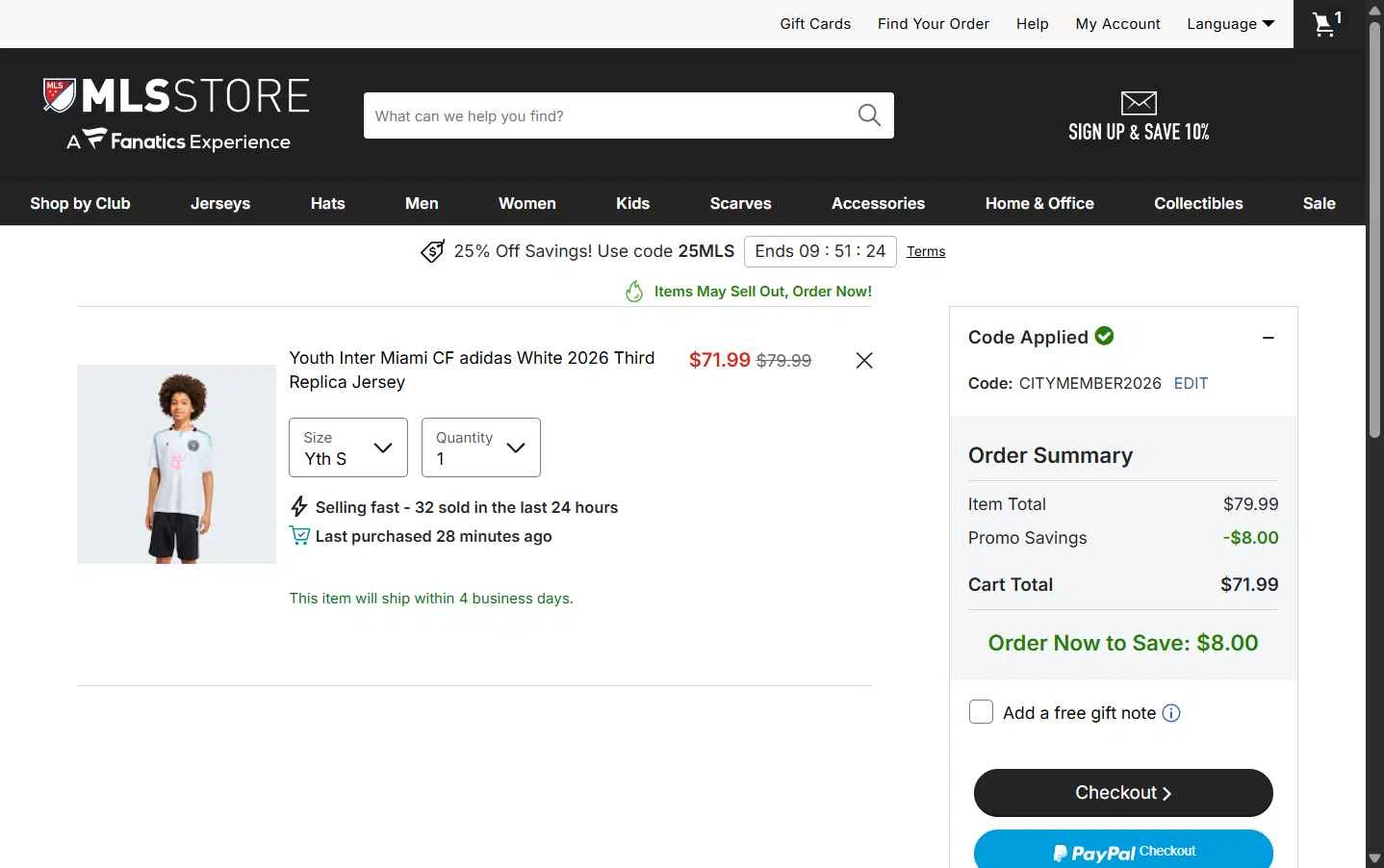The height and width of the screenshot is (868, 1384).
Task: Click Find Your Order link
Action: 934,24
